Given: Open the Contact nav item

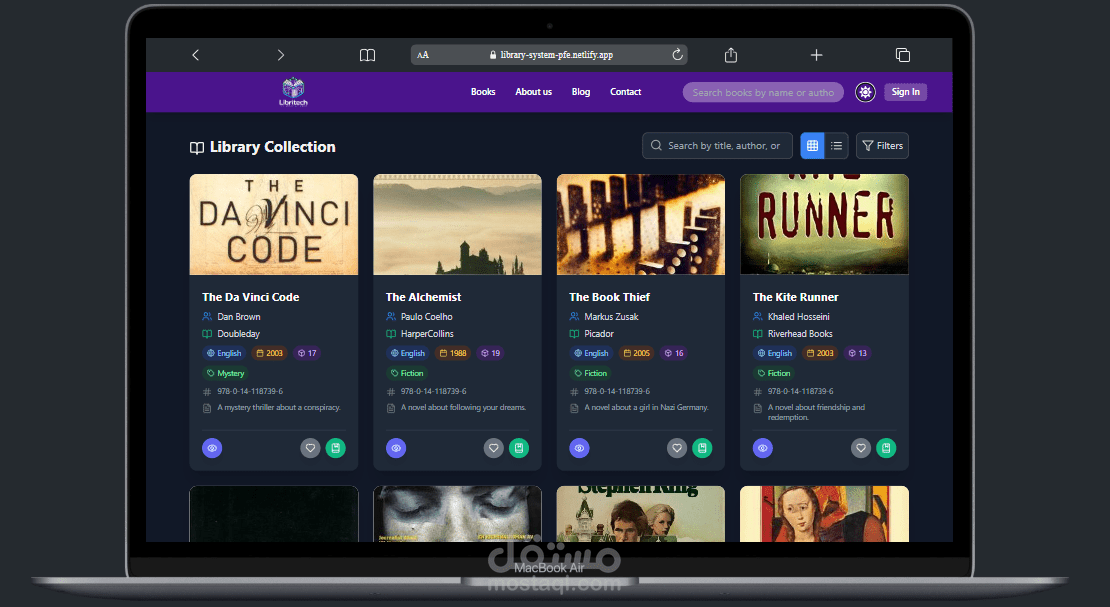Looking at the screenshot, I should (x=626, y=92).
